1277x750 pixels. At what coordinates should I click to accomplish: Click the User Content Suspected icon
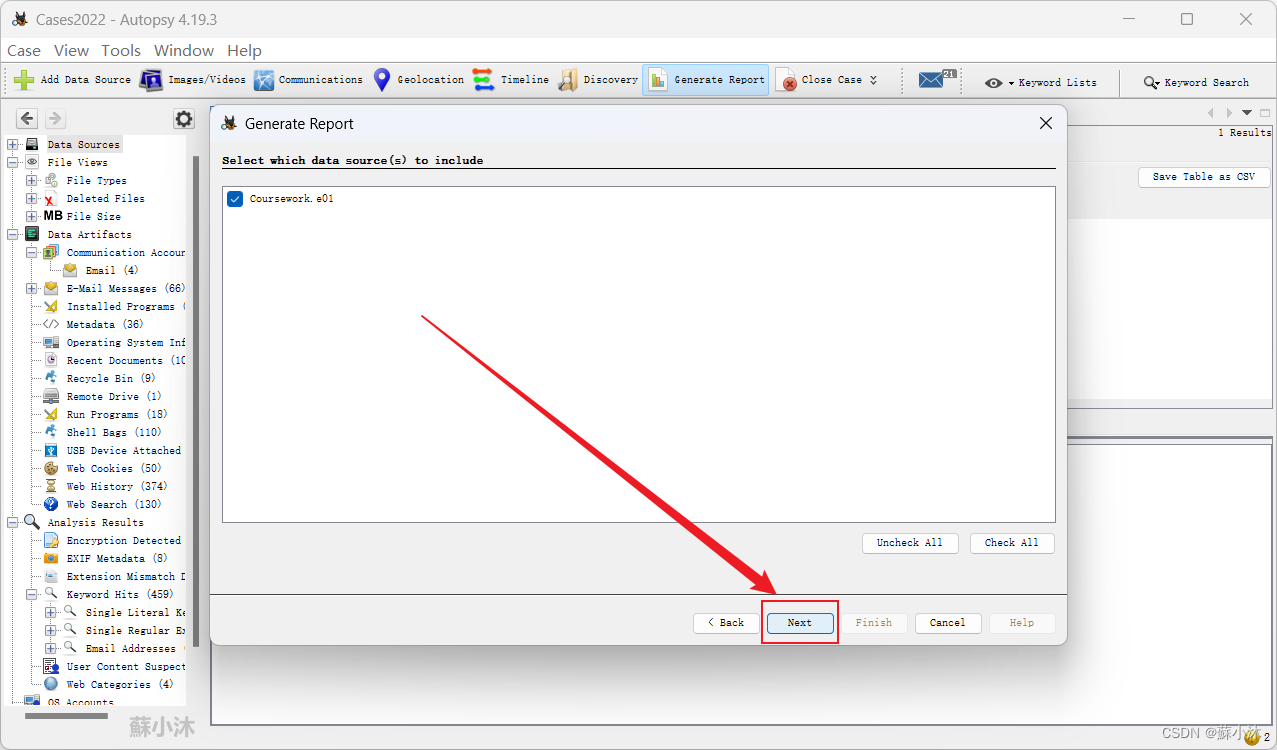click(x=51, y=667)
